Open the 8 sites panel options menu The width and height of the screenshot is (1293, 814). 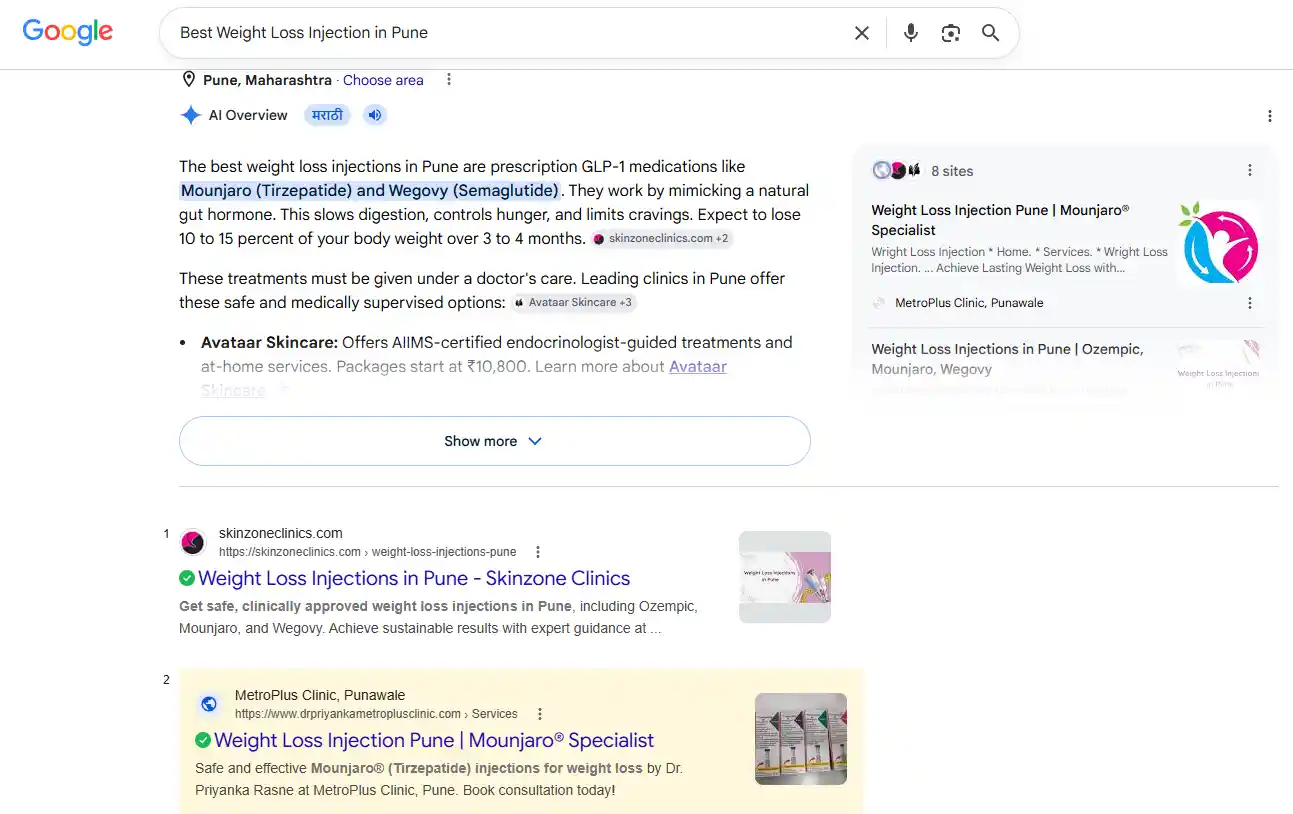pyautogui.click(x=1249, y=171)
